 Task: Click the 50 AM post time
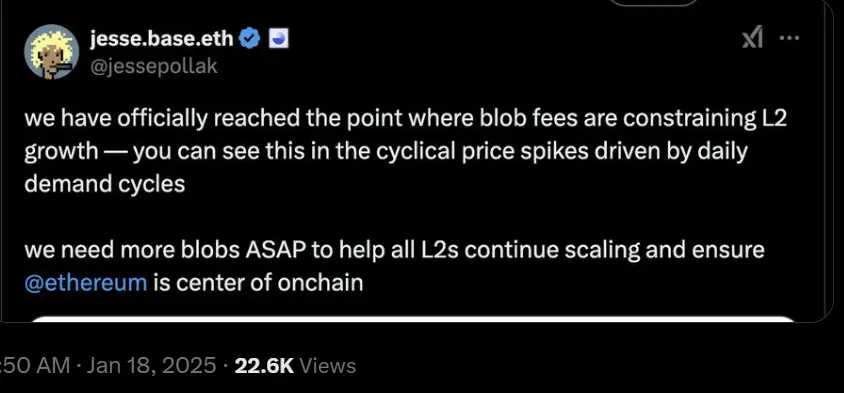click(x=35, y=366)
